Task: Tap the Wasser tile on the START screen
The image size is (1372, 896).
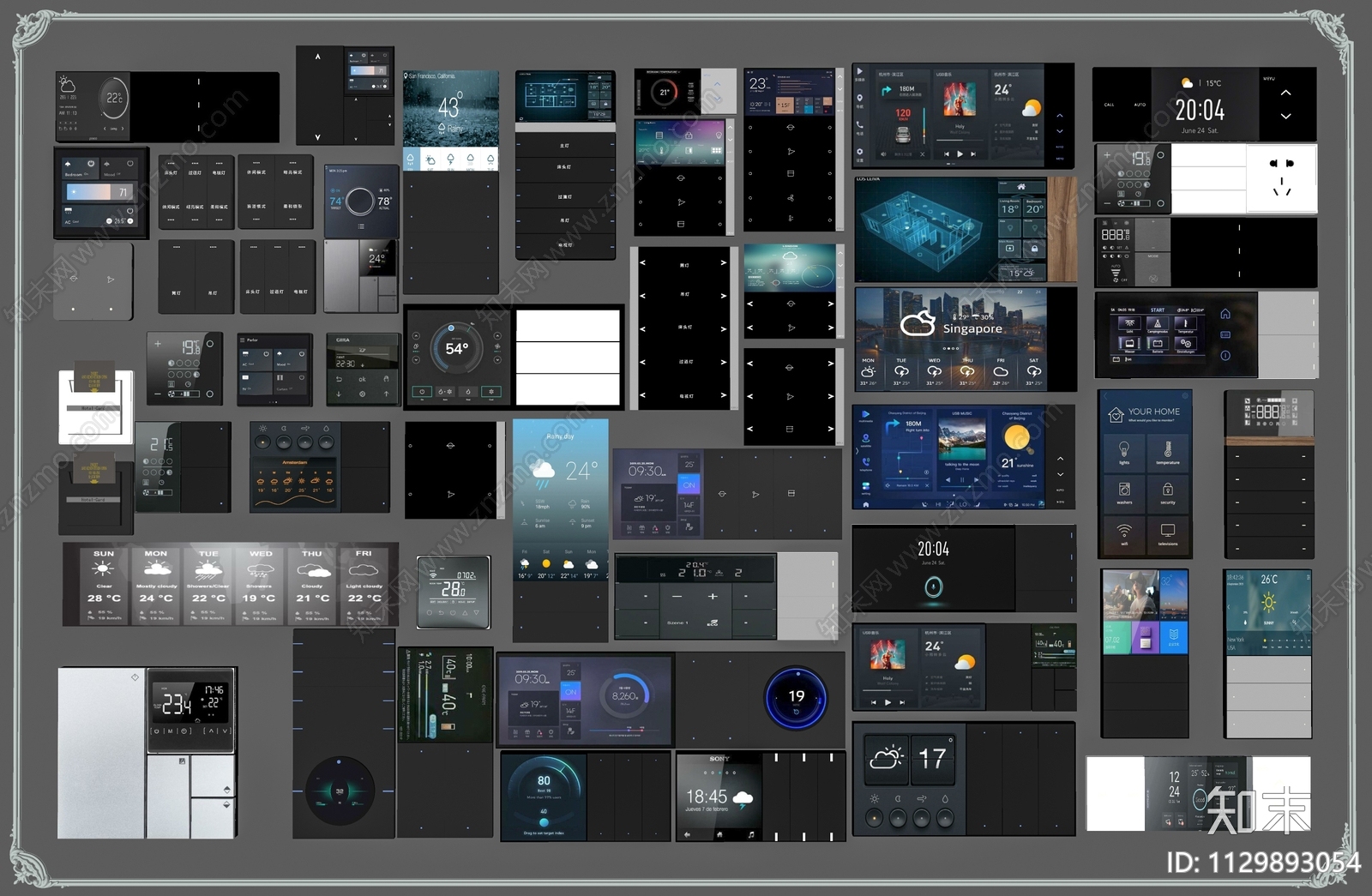Action: (x=1129, y=345)
